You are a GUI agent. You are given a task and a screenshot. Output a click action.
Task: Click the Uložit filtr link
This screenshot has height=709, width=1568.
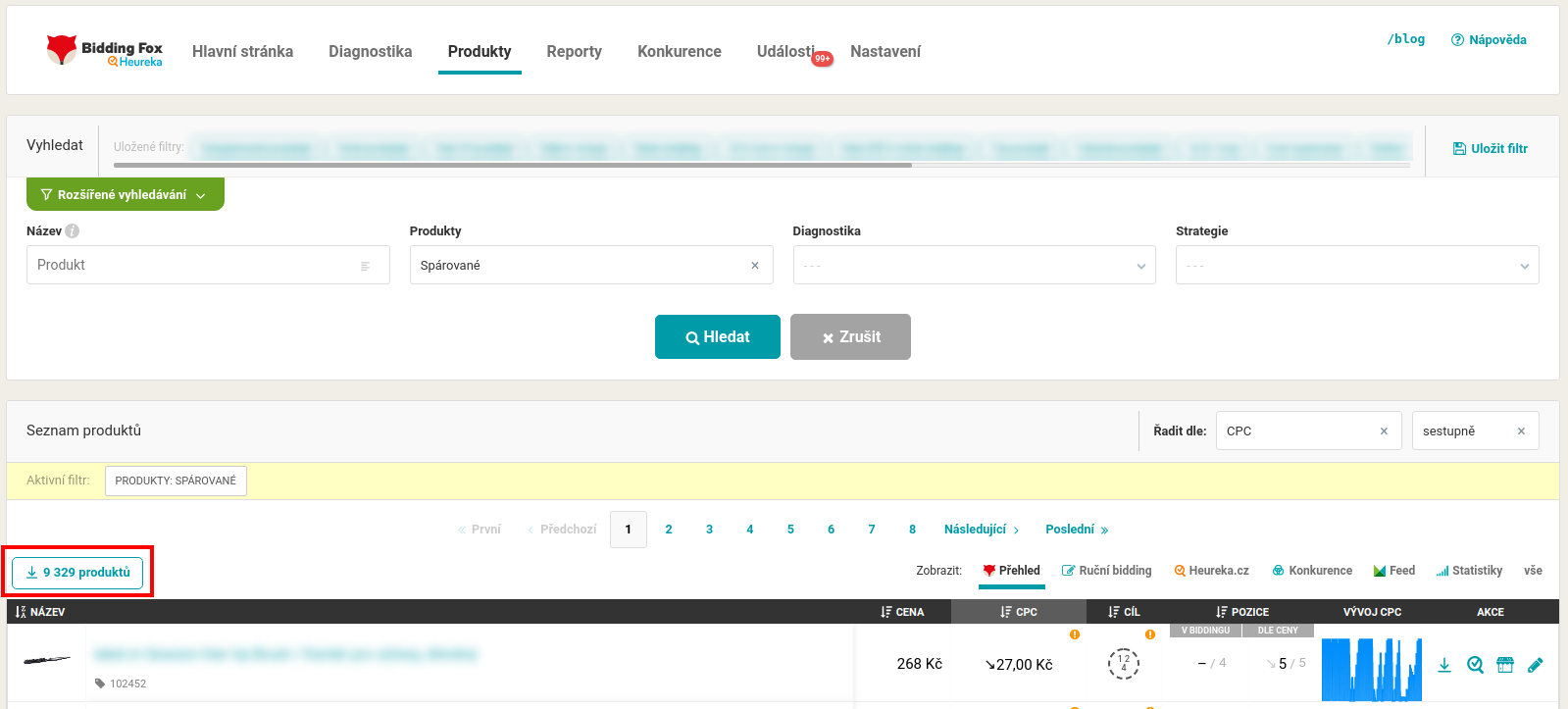click(1490, 149)
